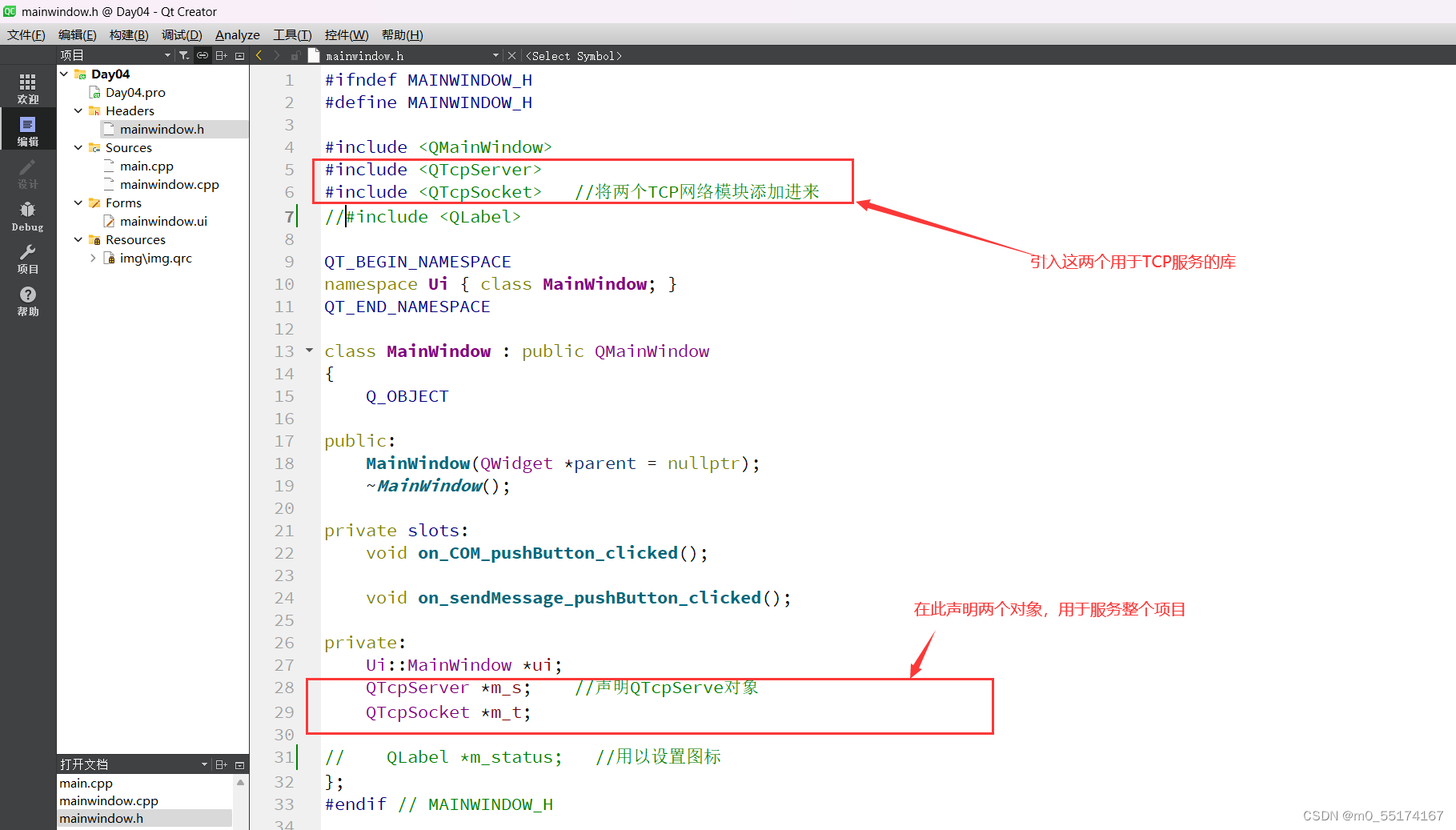Toggle synchronize with editor link icon
The width and height of the screenshot is (1456, 830).
point(203,55)
